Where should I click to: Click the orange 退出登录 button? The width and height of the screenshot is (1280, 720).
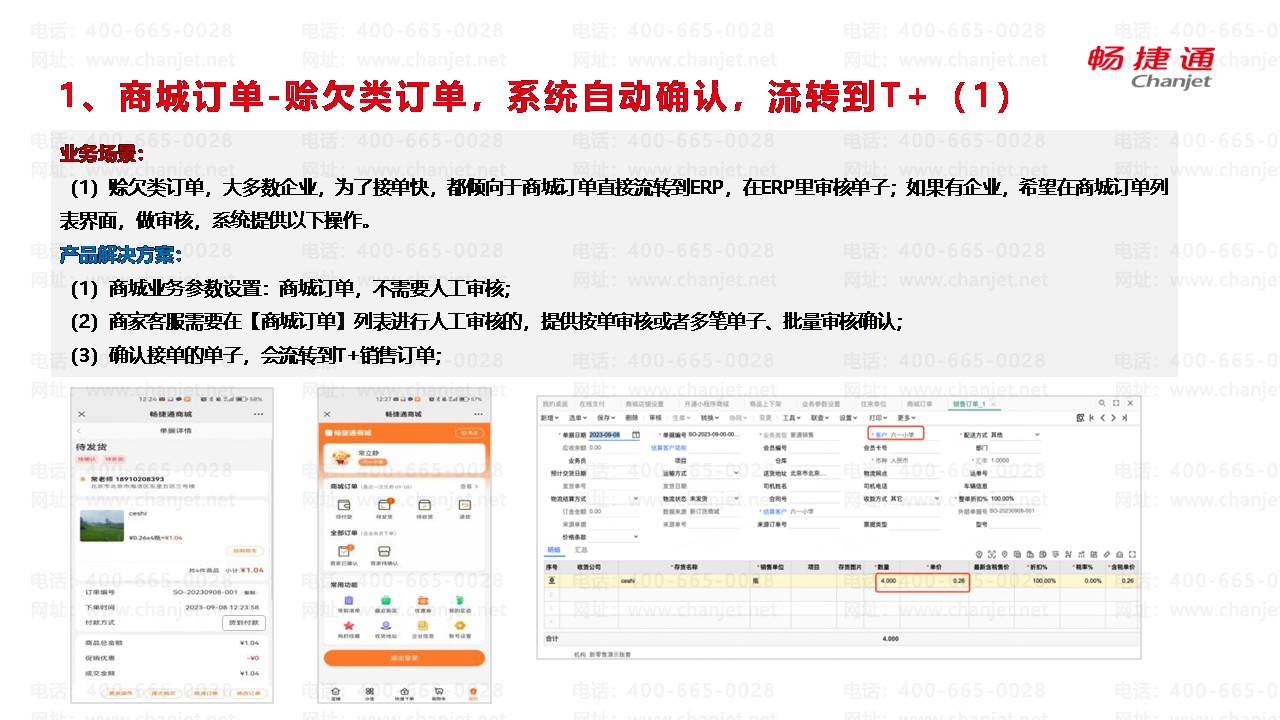tap(404, 659)
